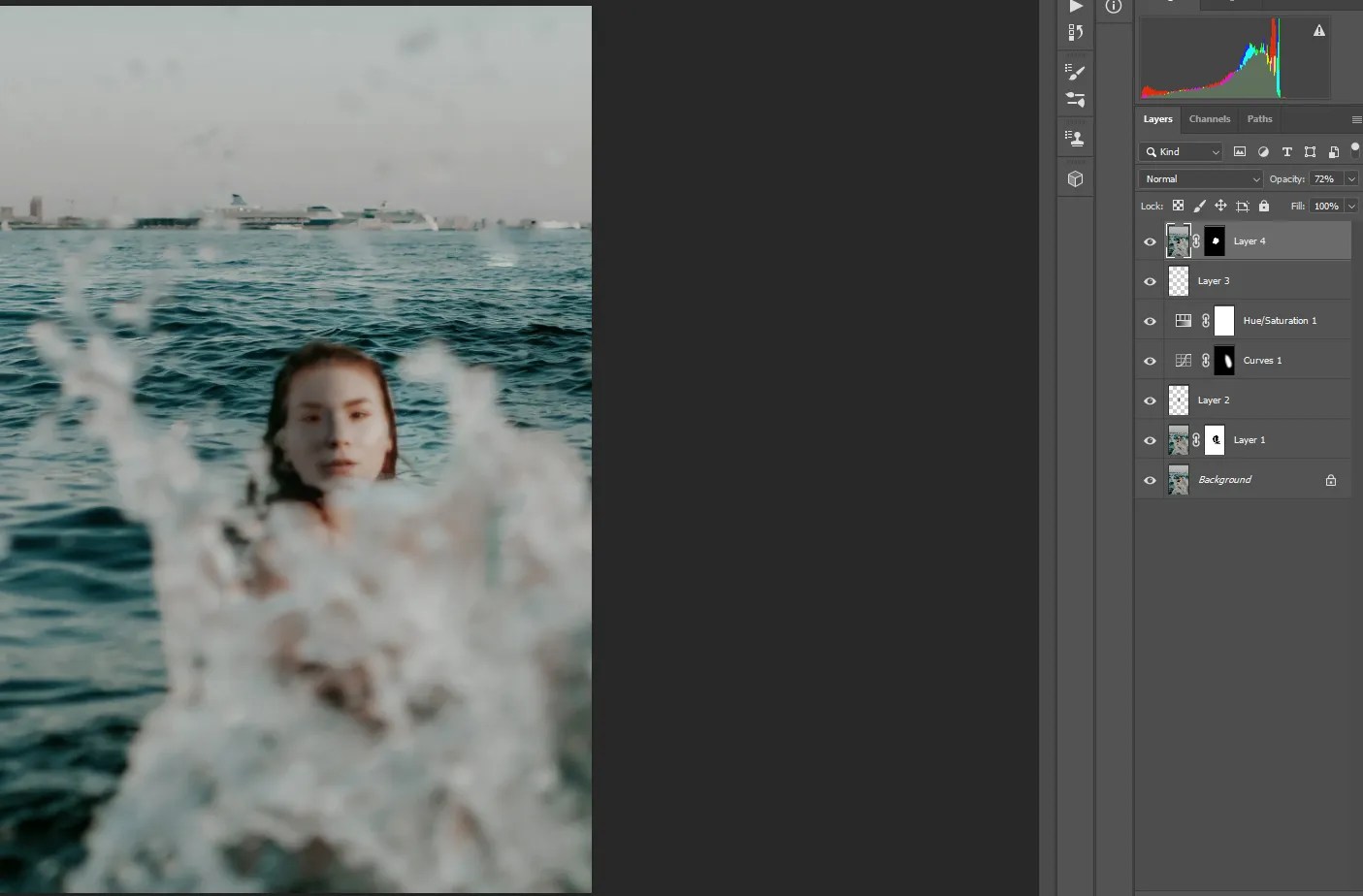
Task: Click the Lock all padlock icon
Action: (1264, 206)
